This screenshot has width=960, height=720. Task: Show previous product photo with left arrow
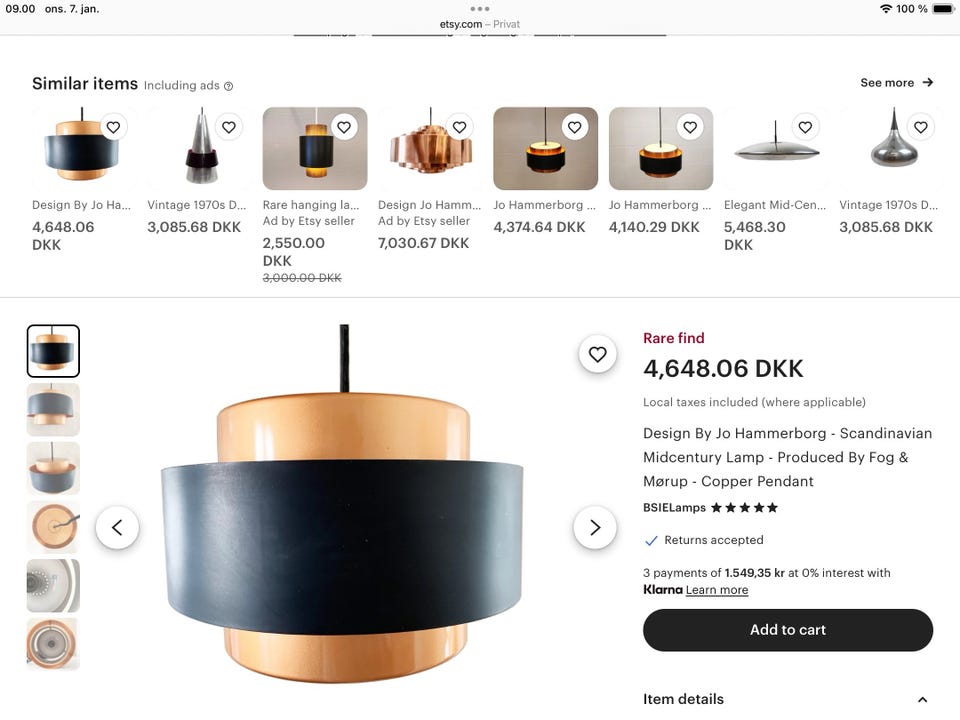point(117,527)
